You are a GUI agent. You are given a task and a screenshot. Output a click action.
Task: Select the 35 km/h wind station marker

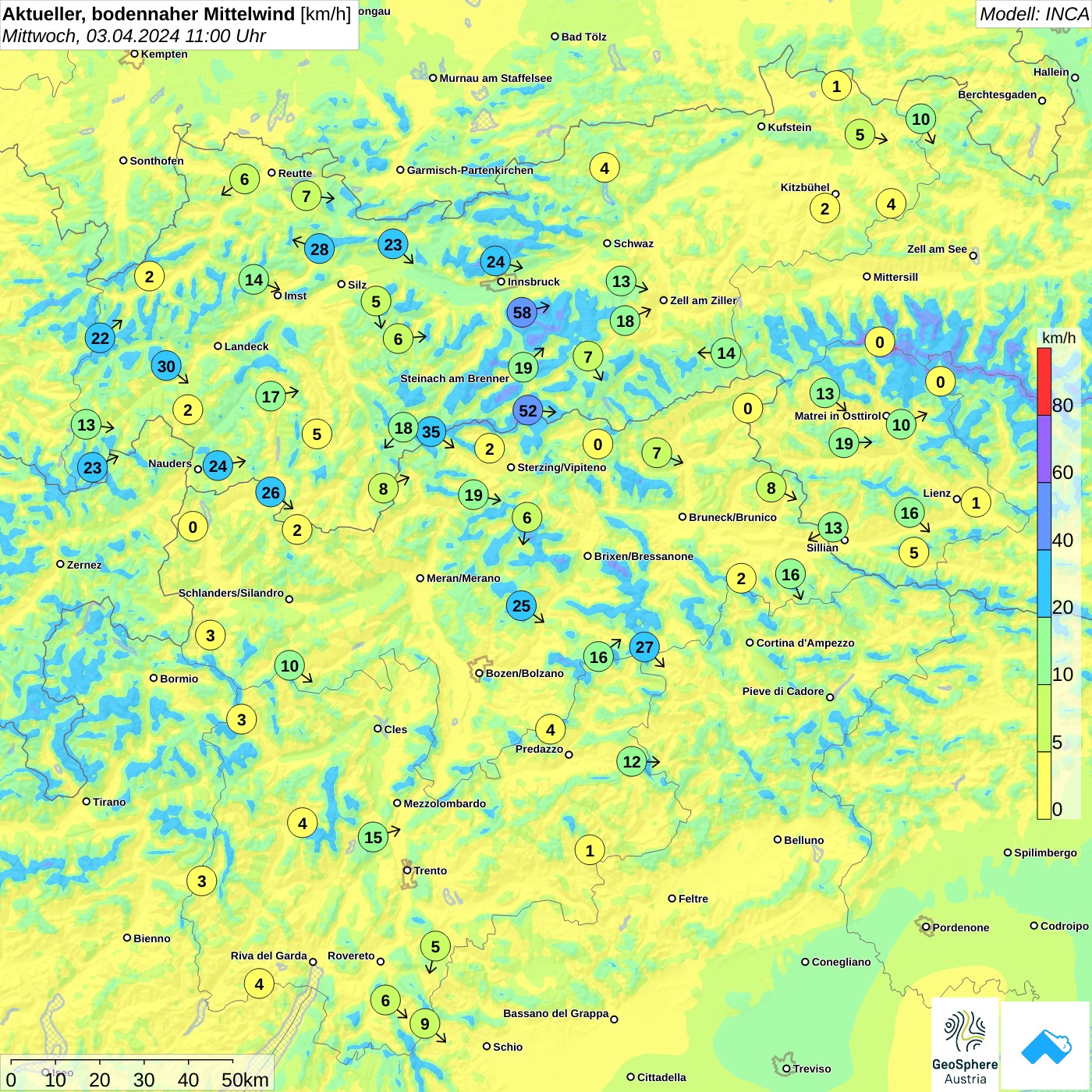point(431,431)
